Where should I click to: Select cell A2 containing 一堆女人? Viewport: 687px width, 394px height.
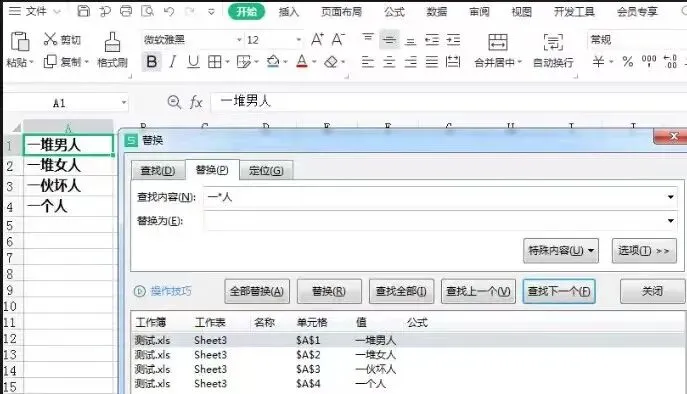68,165
